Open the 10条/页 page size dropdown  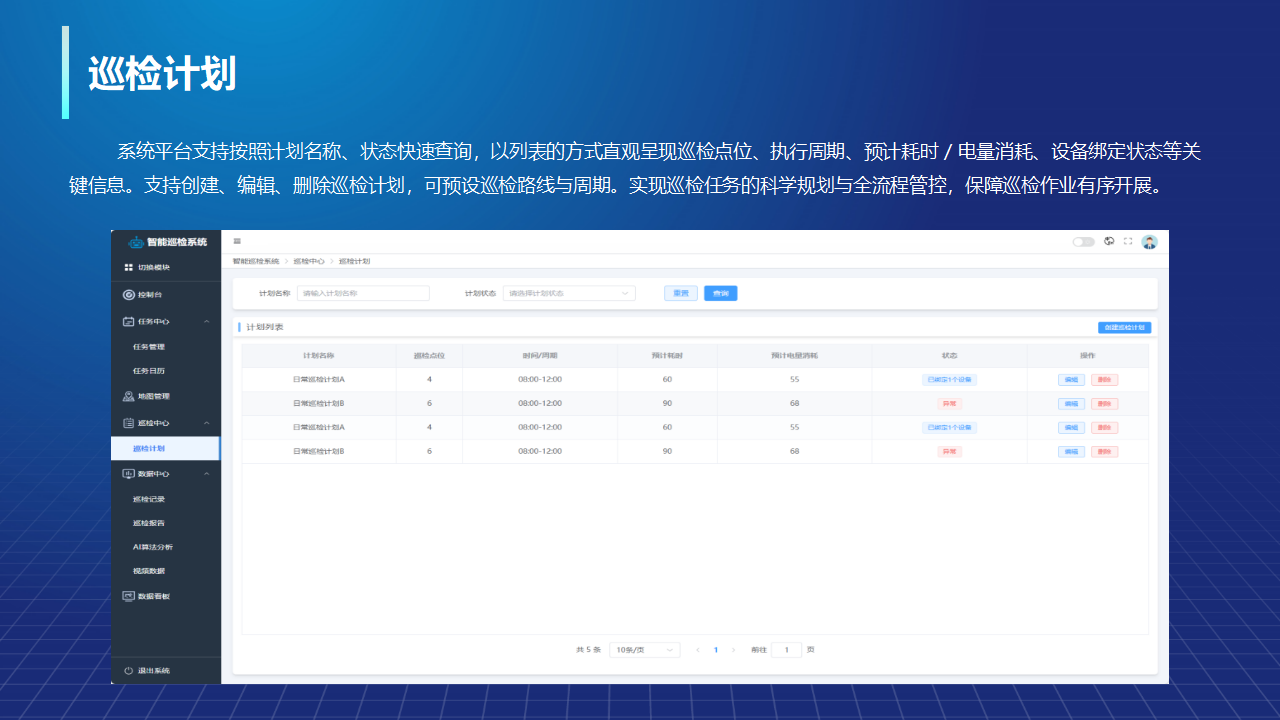(645, 650)
